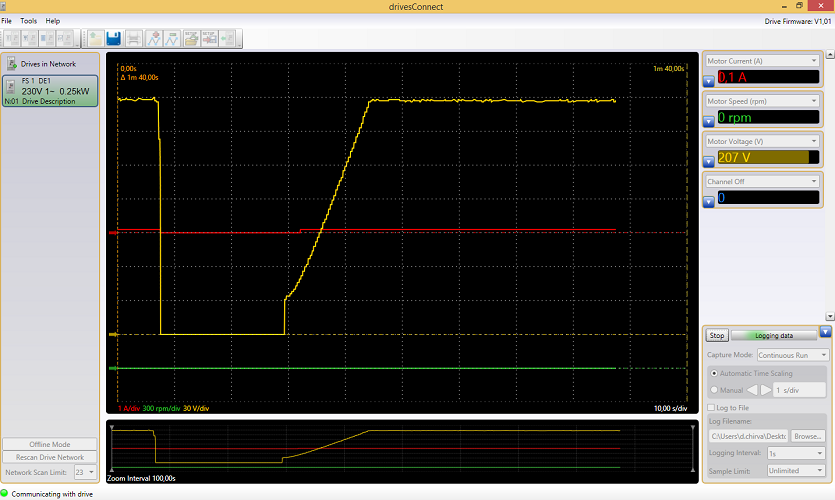Click the Δ 1m 40,00s cursor delta label
Viewport: 835px width, 500px height.
(x=140, y=77)
